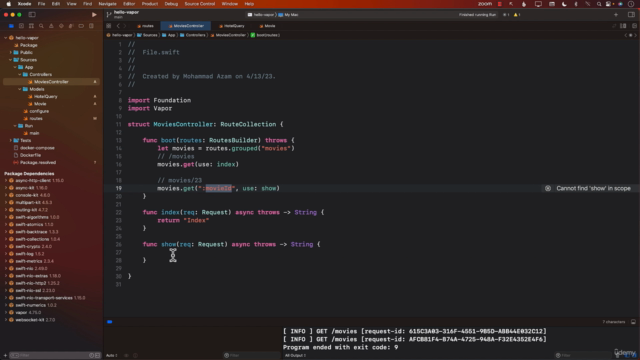Screen dimensions: 640x360
Task: Open the breakpoint navigator icon
Action: (81, 26)
